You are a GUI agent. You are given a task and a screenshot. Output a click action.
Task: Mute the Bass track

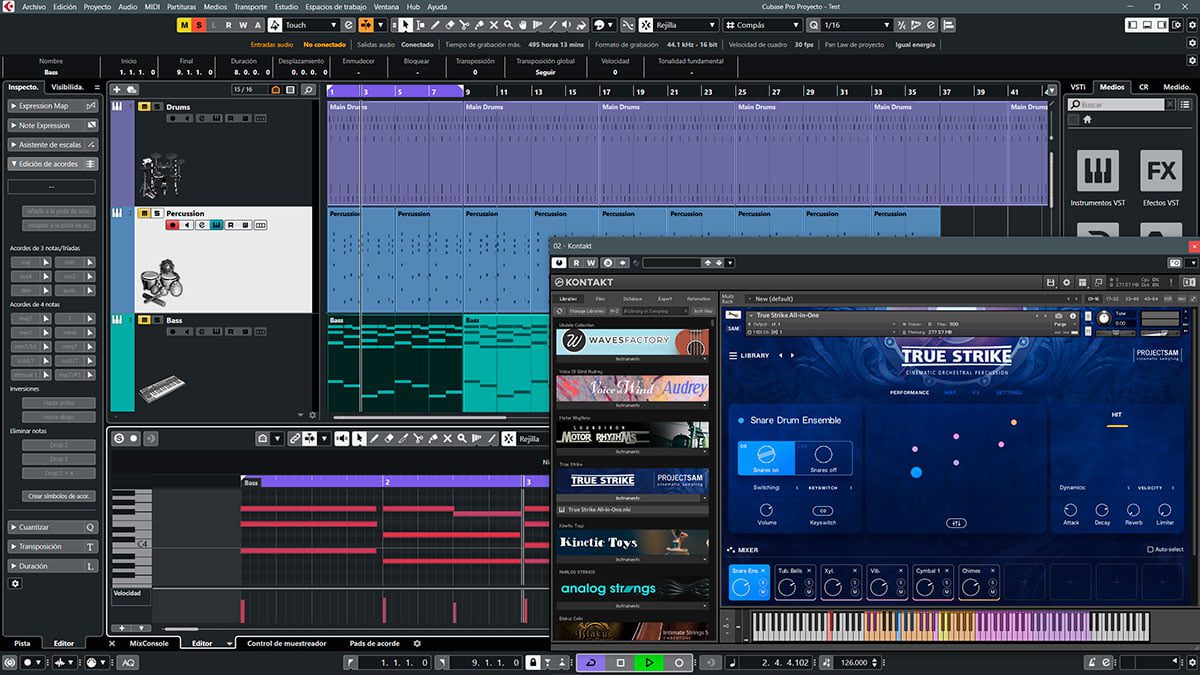144,320
